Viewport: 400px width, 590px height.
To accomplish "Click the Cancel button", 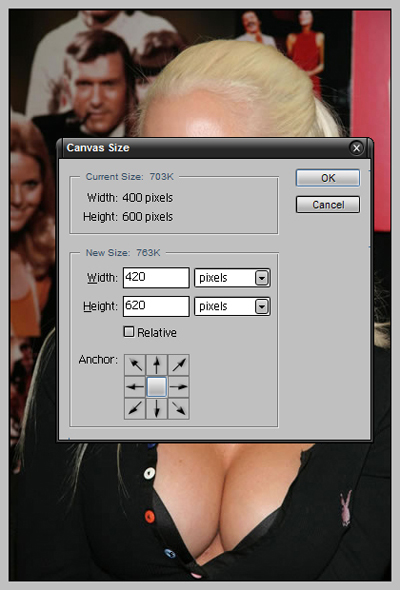I will 328,204.
